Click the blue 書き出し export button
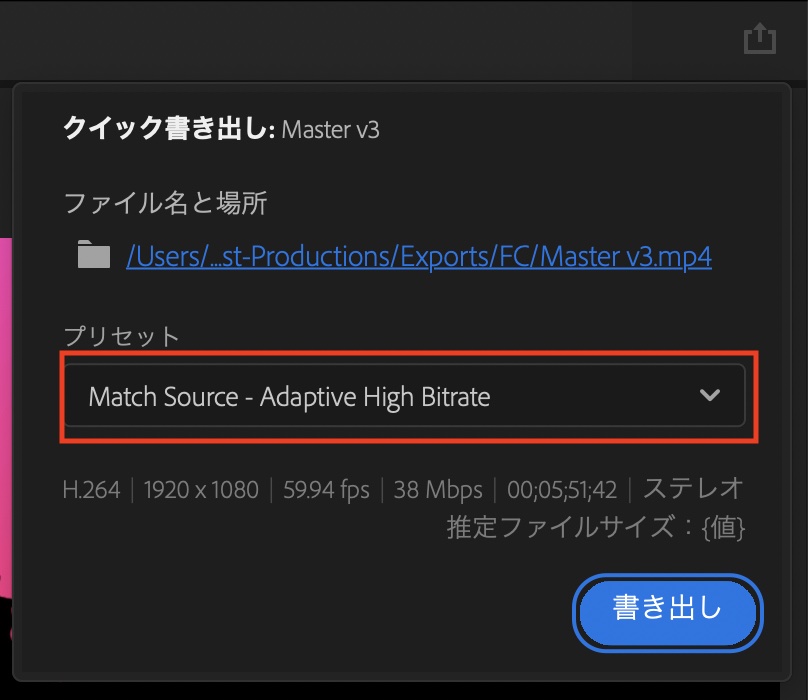This screenshot has width=808, height=700. point(667,613)
